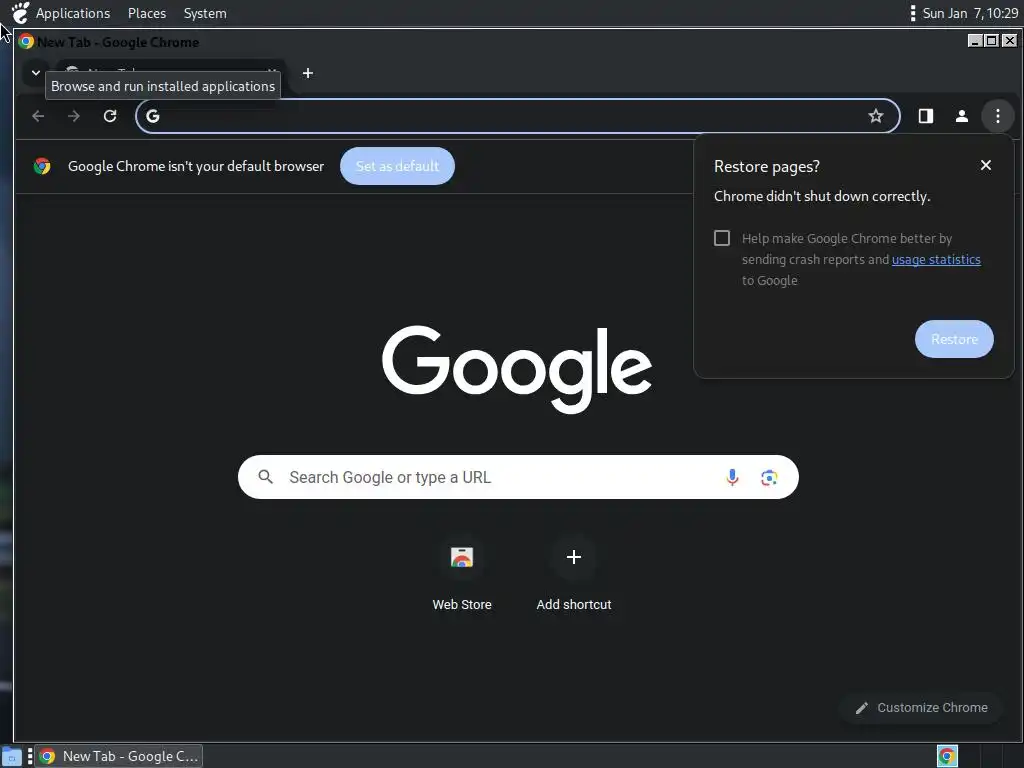Reload the current page
The height and width of the screenshot is (768, 1024).
pyautogui.click(x=110, y=116)
